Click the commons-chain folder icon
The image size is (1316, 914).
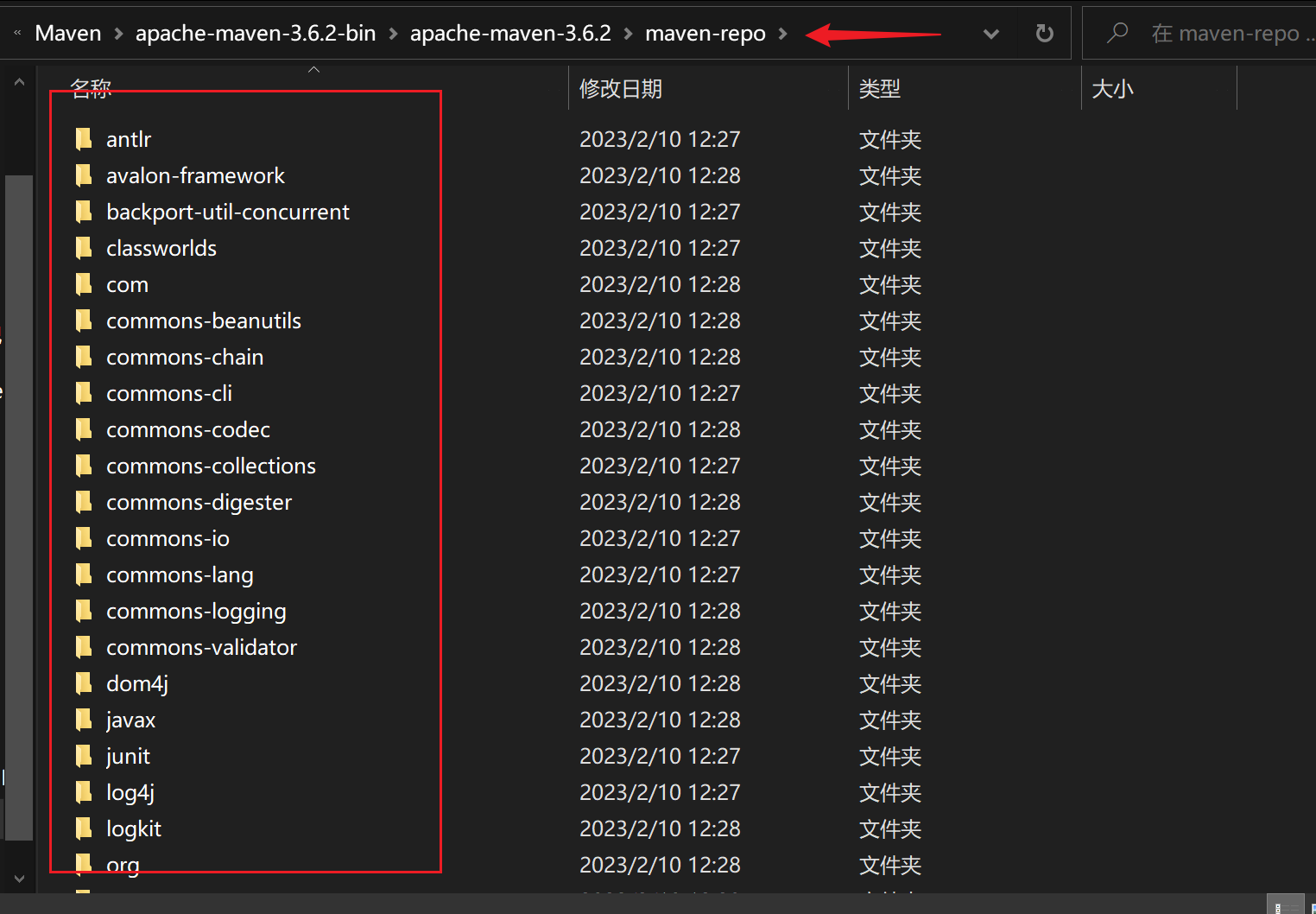[x=84, y=357]
